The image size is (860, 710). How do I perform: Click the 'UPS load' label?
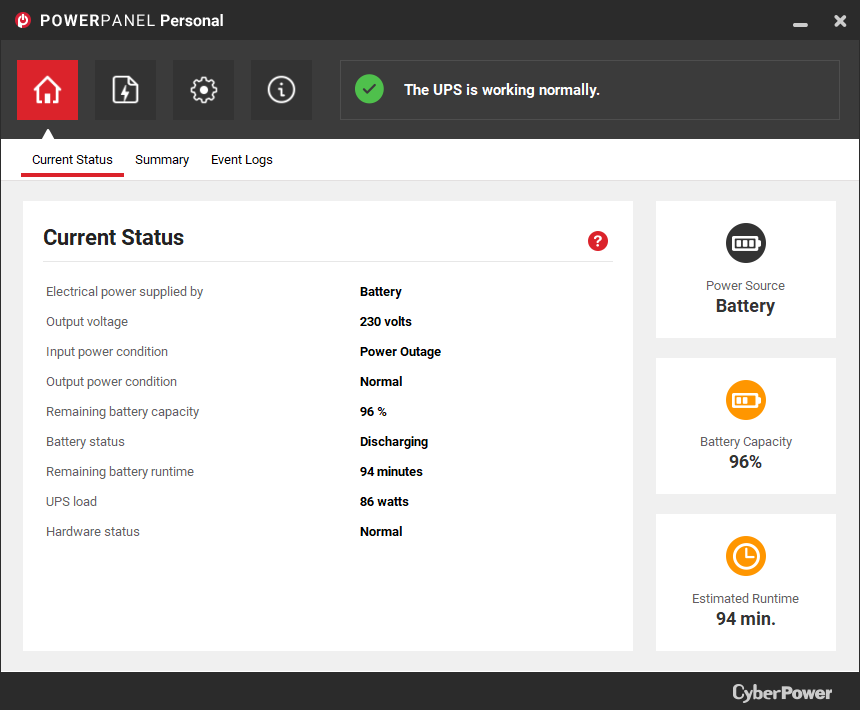[x=71, y=502]
